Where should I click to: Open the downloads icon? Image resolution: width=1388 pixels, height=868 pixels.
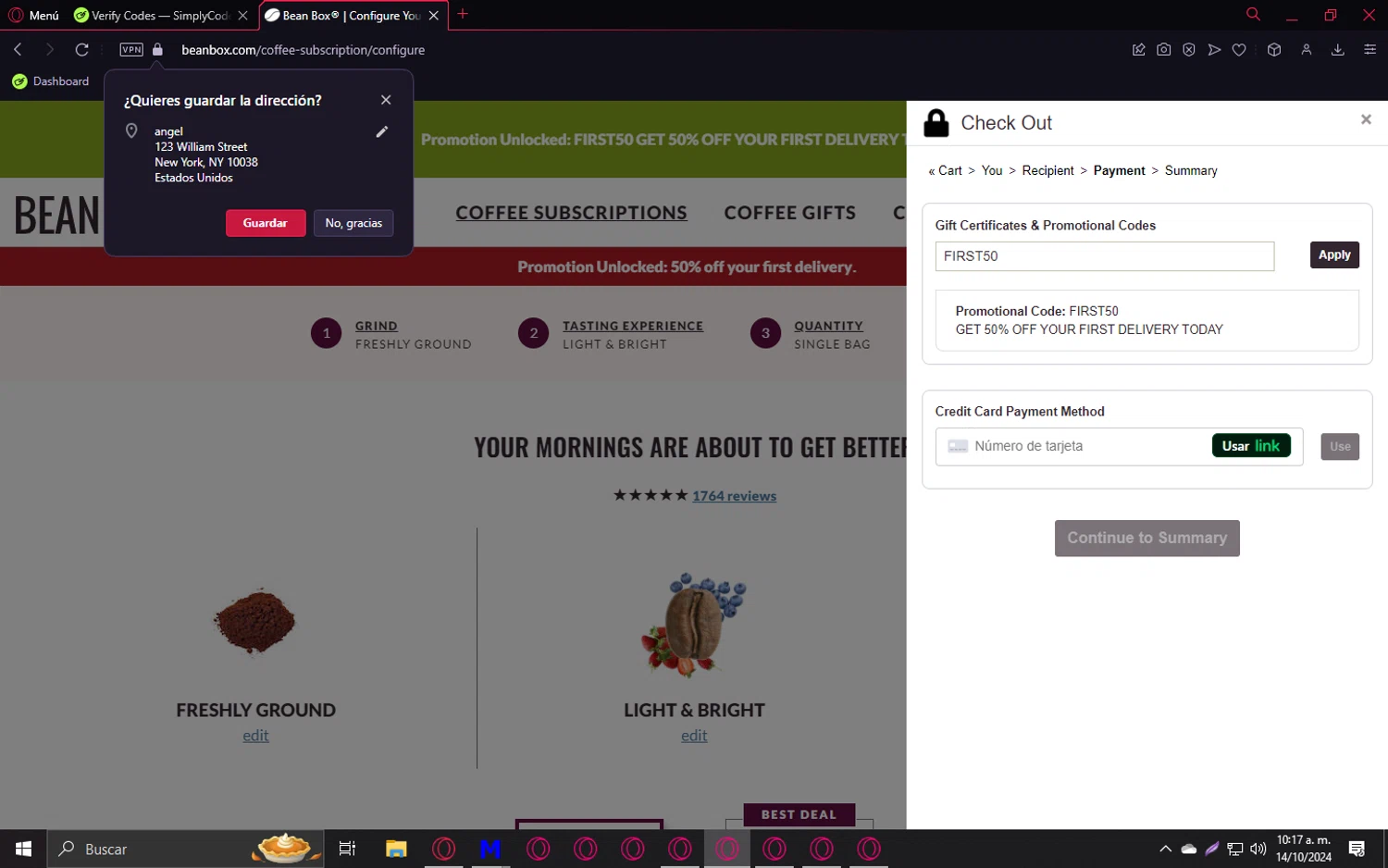[x=1338, y=50]
